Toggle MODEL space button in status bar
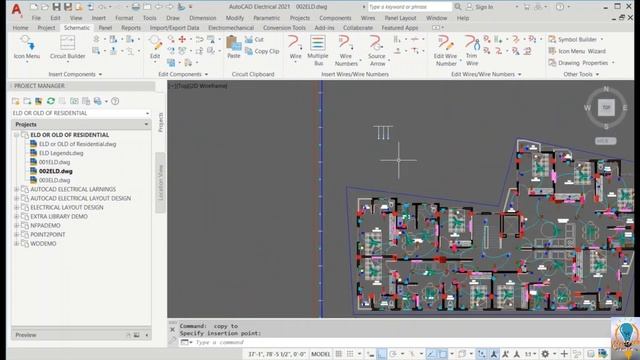The width and height of the screenshot is (640, 360). pyautogui.click(x=320, y=354)
